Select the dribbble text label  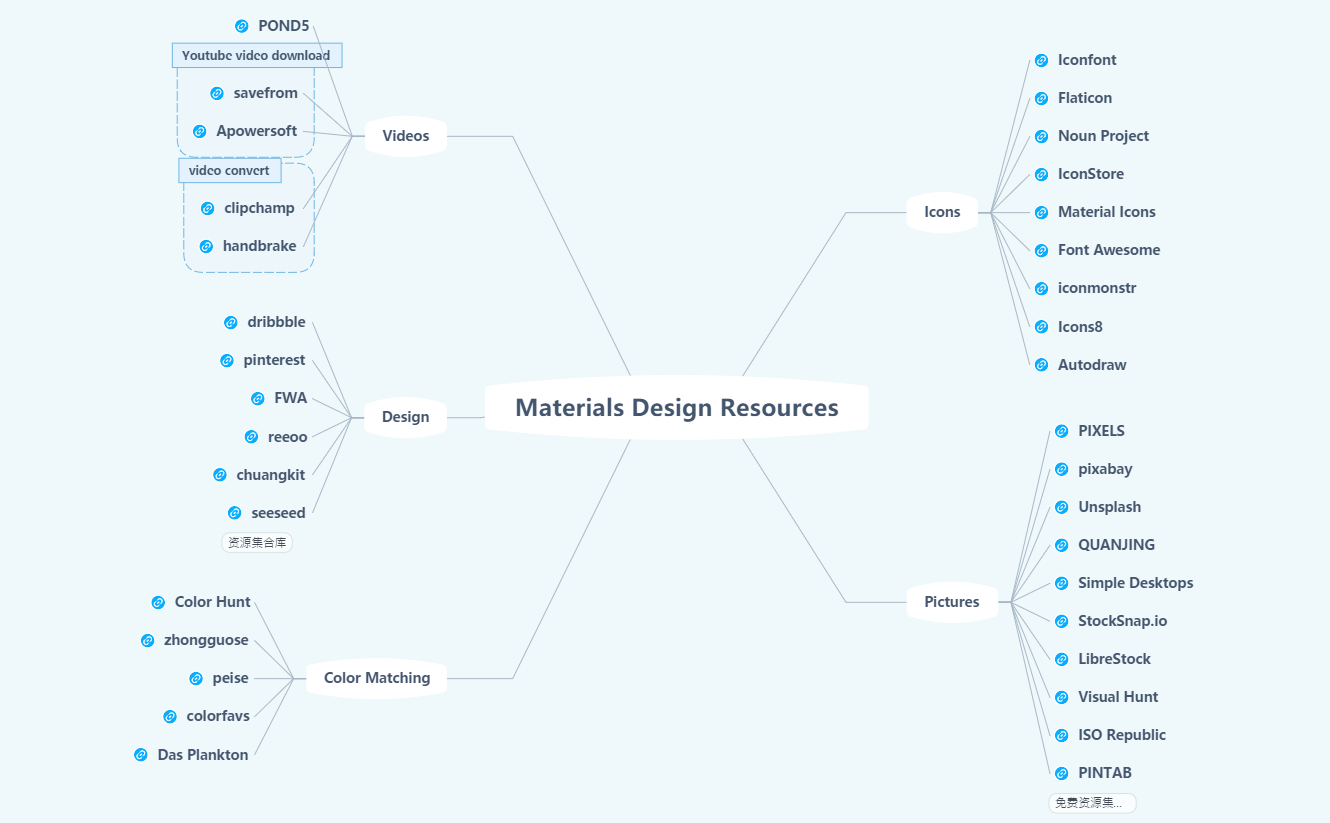pyautogui.click(x=277, y=322)
